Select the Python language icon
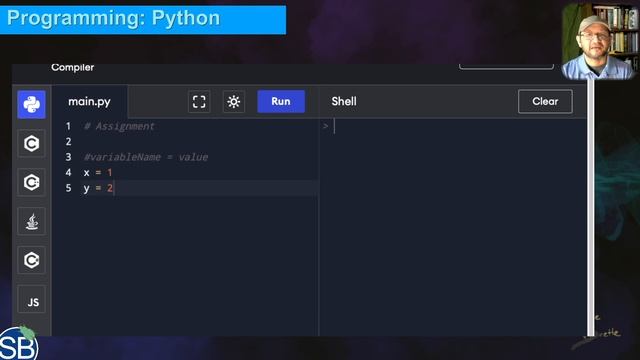The image size is (640, 360). pos(31,105)
